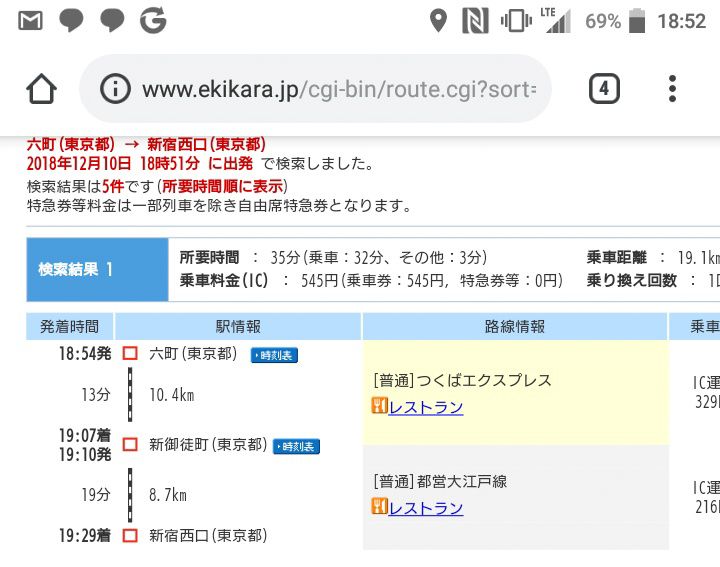
Task: Tap the 駅情報 column header
Action: 238,326
